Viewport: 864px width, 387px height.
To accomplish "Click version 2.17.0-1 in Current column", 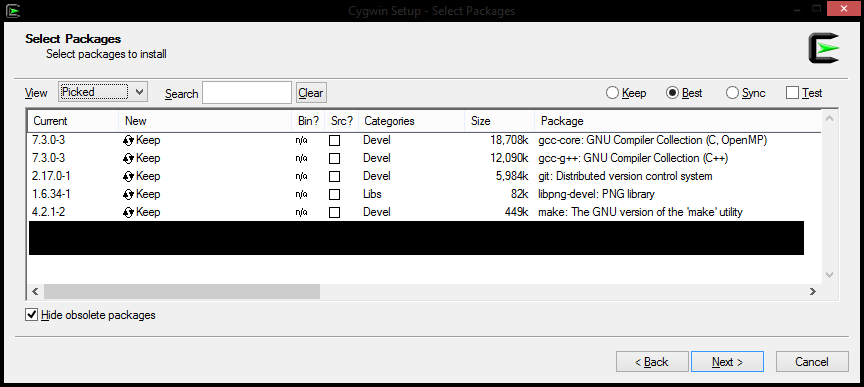I will tap(50, 176).
